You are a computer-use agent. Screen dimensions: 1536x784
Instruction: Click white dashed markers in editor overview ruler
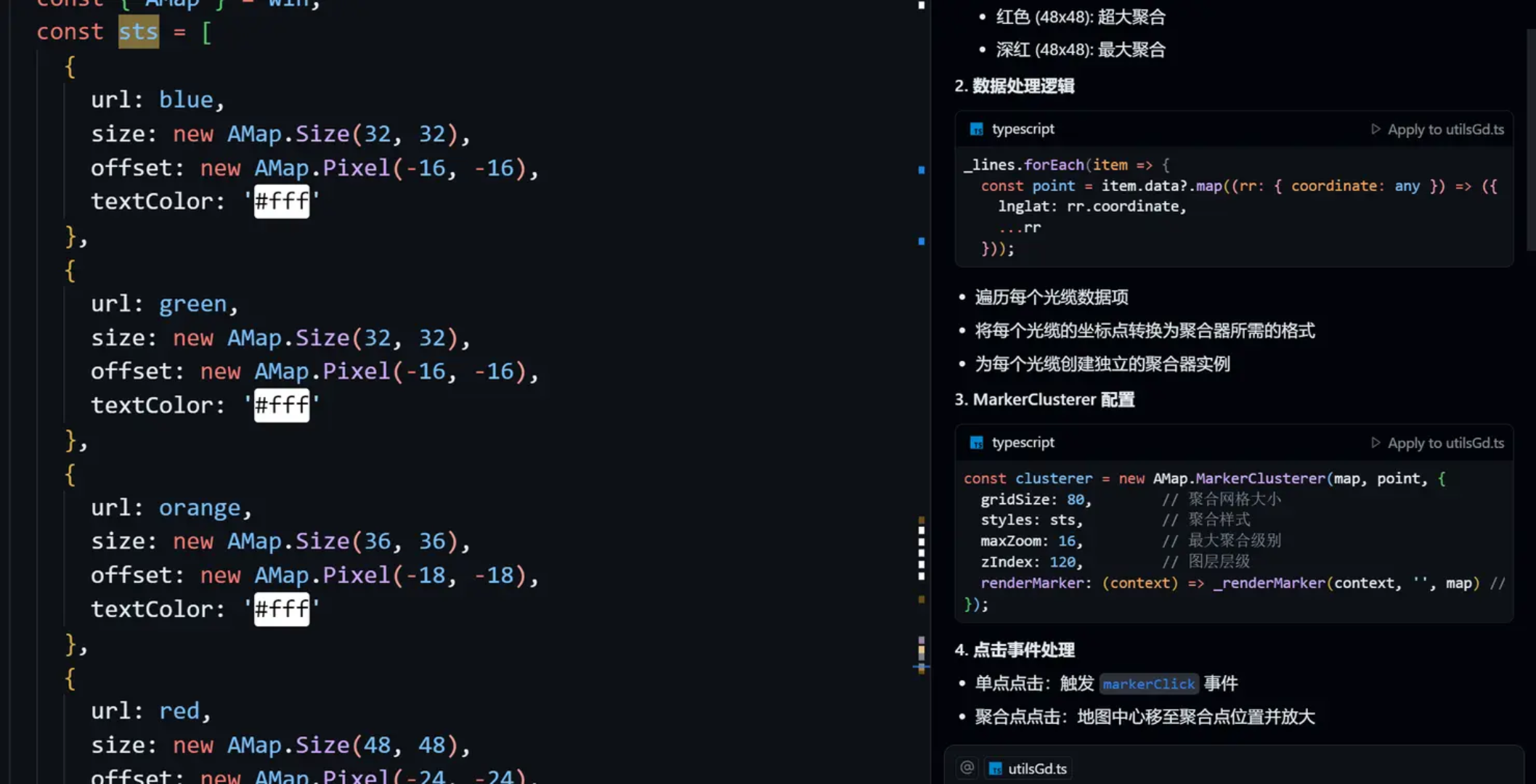point(921,552)
